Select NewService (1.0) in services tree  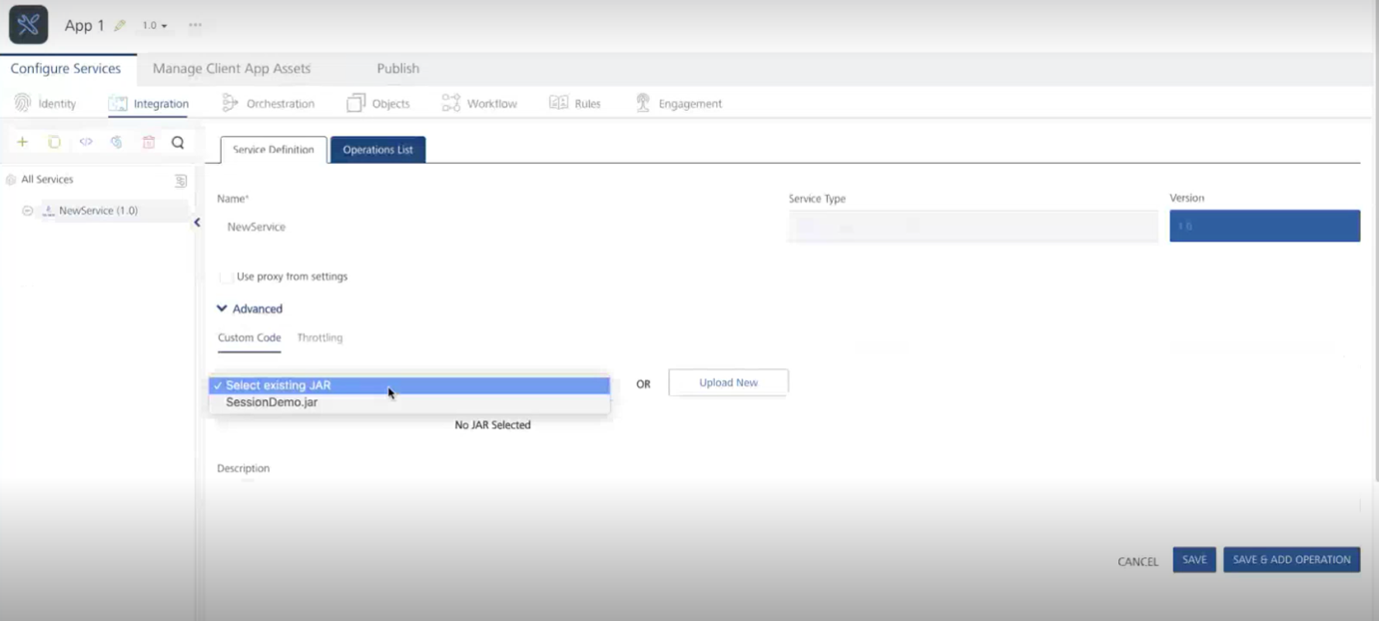point(98,211)
